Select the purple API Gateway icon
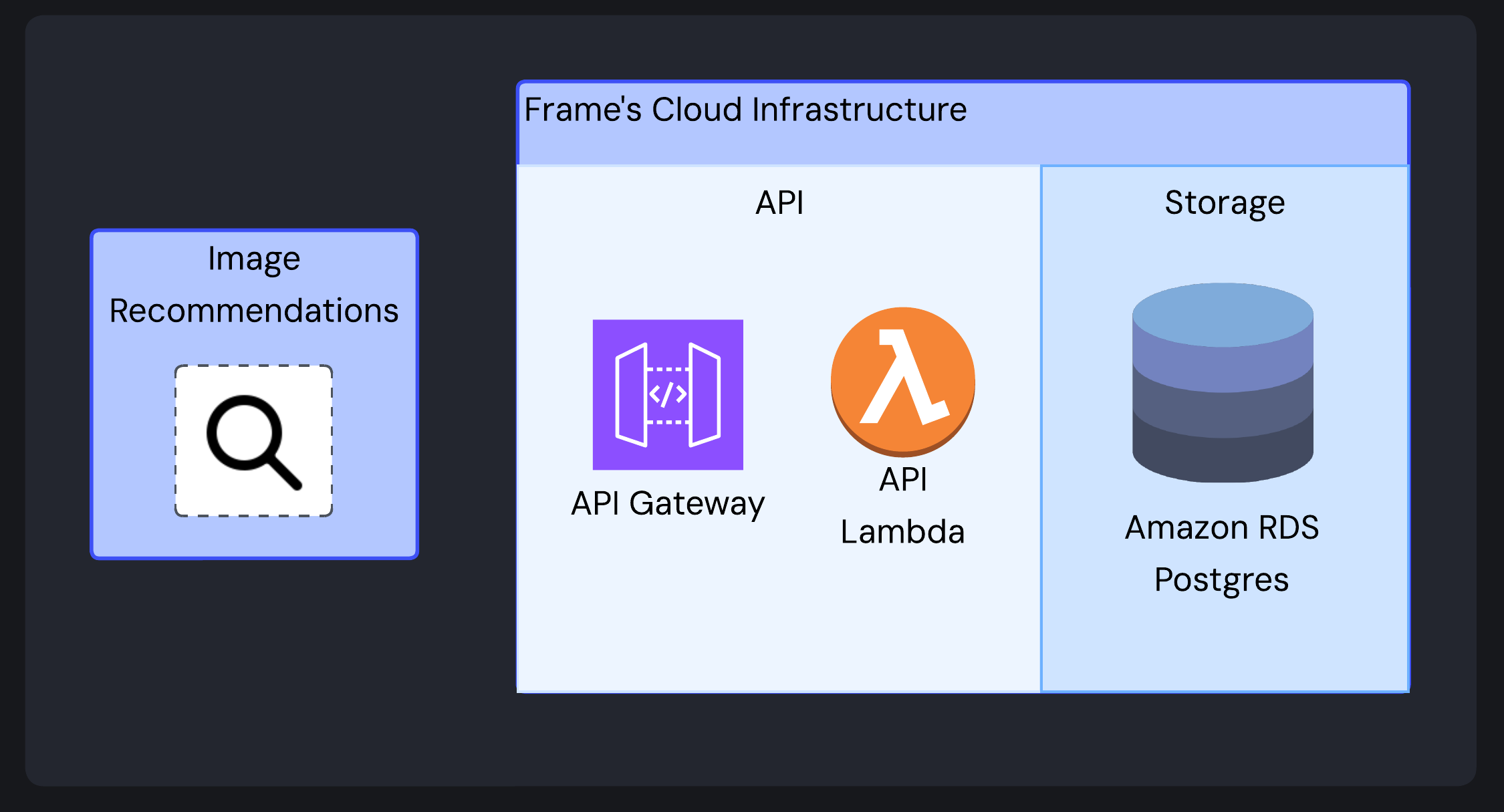 point(668,394)
